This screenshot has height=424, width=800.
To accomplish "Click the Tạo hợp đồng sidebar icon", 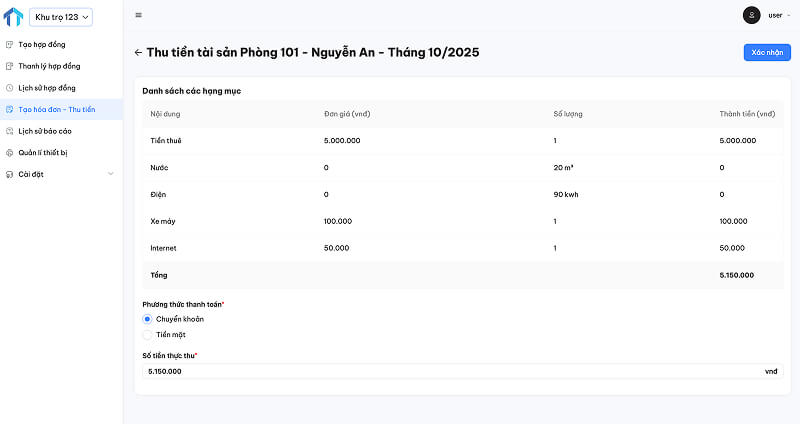I will [x=10, y=45].
